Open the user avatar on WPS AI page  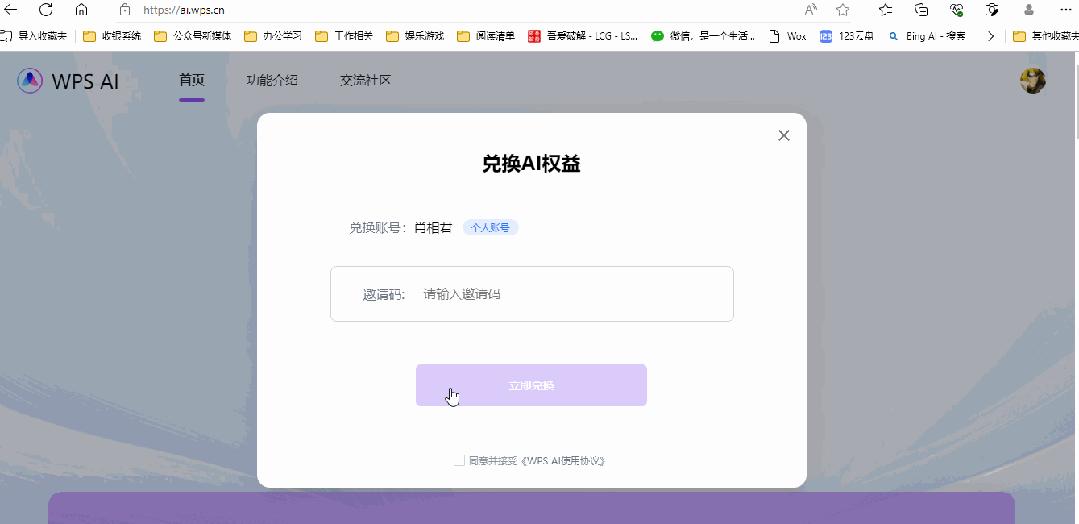coord(1033,81)
